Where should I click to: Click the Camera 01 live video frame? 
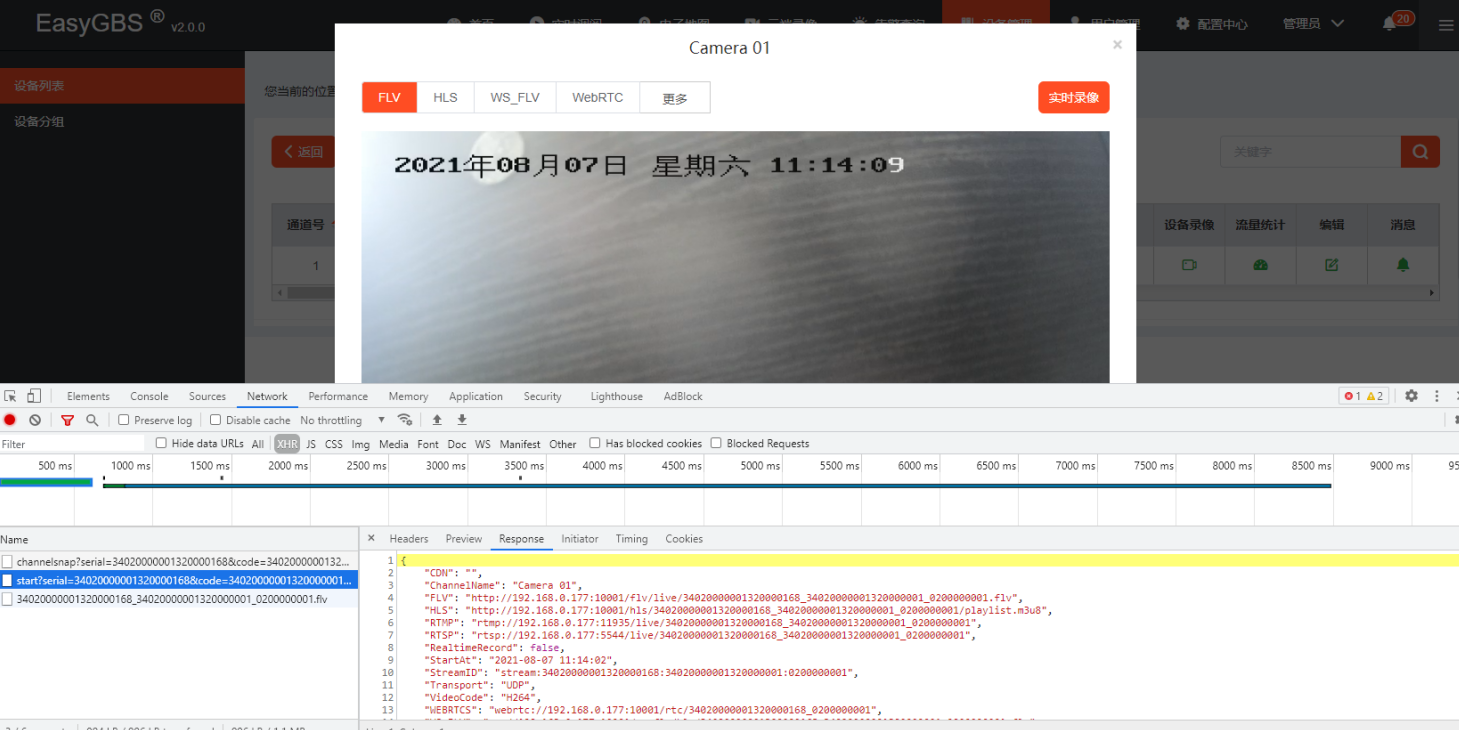[x=735, y=257]
